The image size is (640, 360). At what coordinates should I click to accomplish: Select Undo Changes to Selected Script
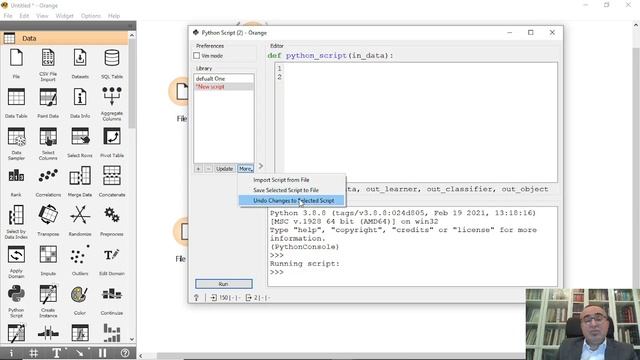coord(291,200)
